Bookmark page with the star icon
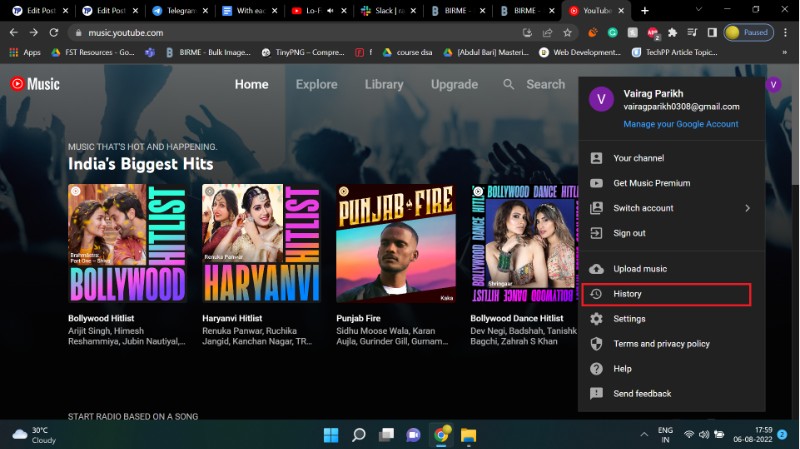Screen dimensions: 800x449 pyautogui.click(x=565, y=32)
